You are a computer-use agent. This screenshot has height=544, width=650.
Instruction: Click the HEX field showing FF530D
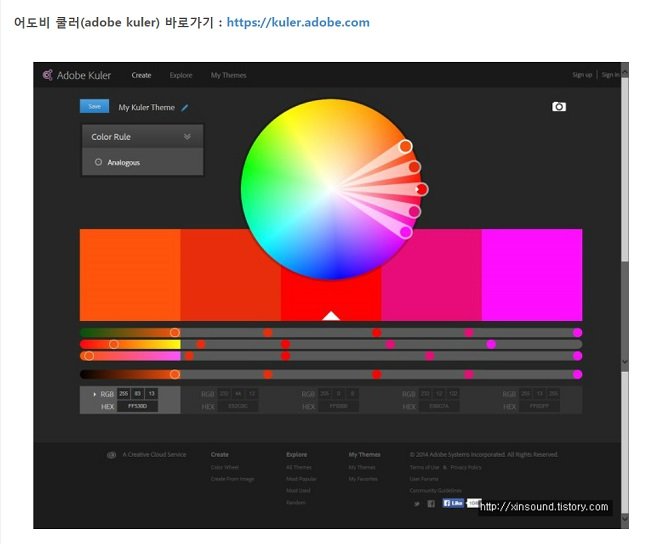coord(138,406)
